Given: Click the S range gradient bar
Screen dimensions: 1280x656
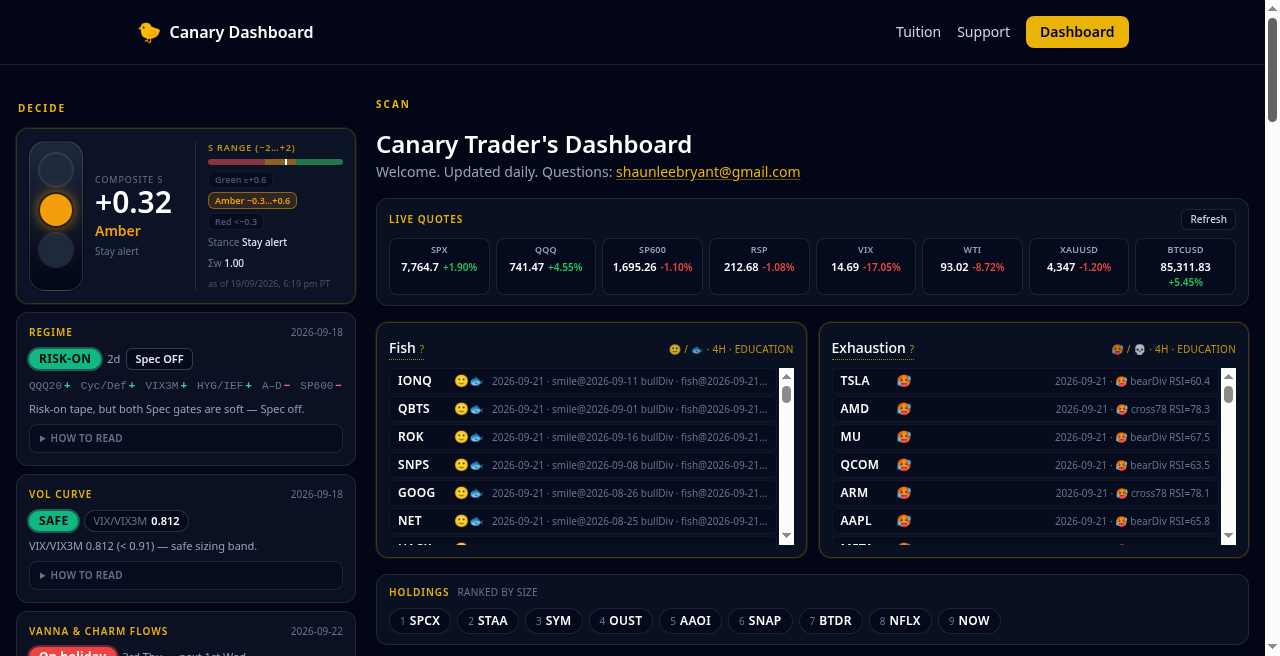Looking at the screenshot, I should pyautogui.click(x=275, y=161).
